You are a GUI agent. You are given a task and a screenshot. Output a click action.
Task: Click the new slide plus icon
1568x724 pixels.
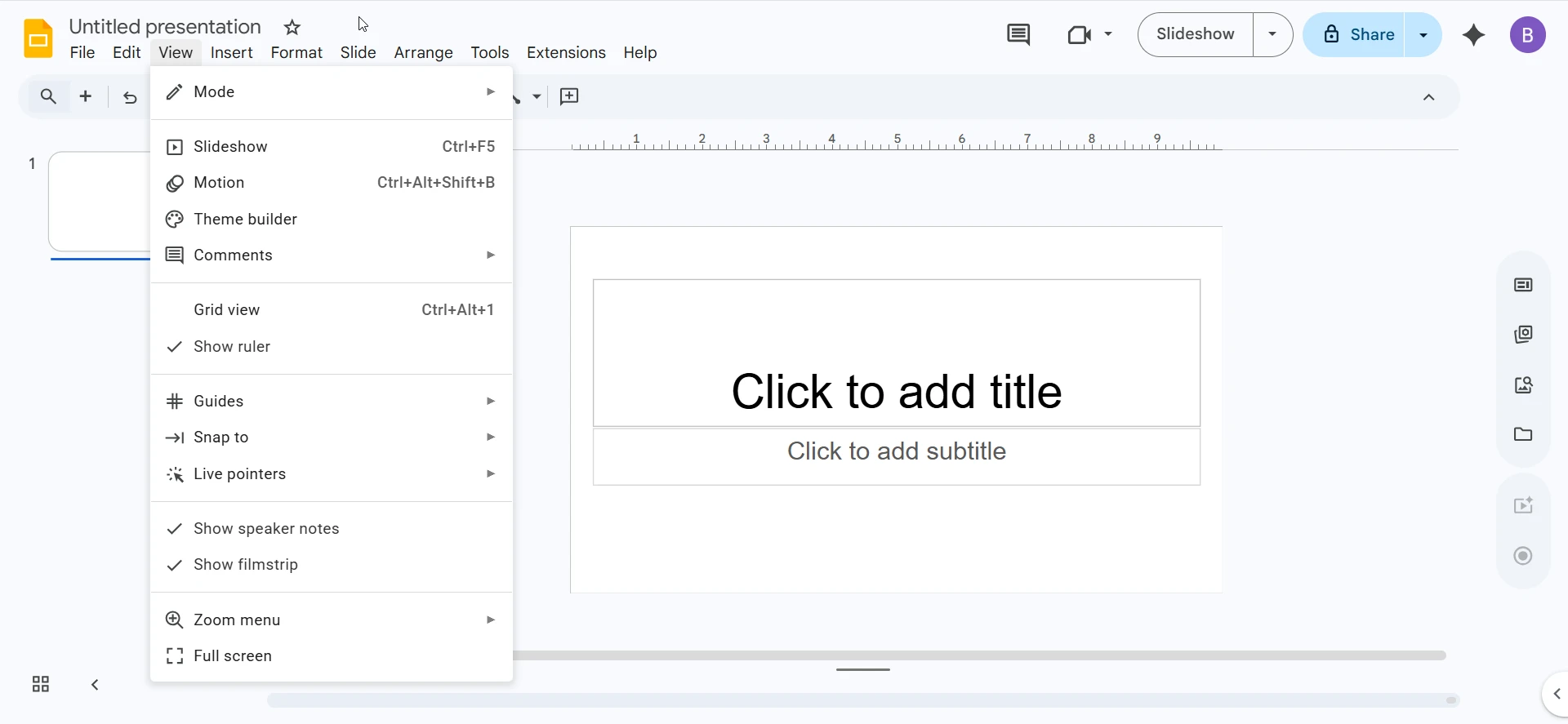[x=85, y=96]
